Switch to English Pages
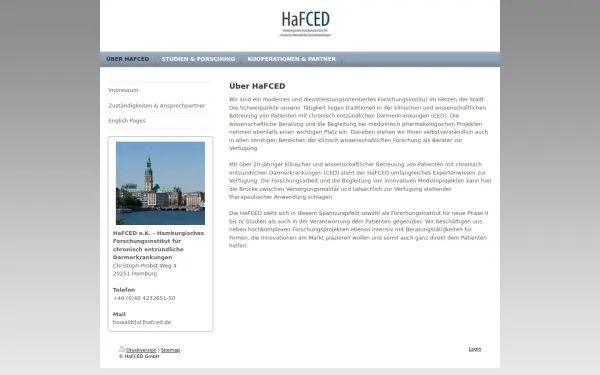The image size is (600, 375). click(x=127, y=121)
